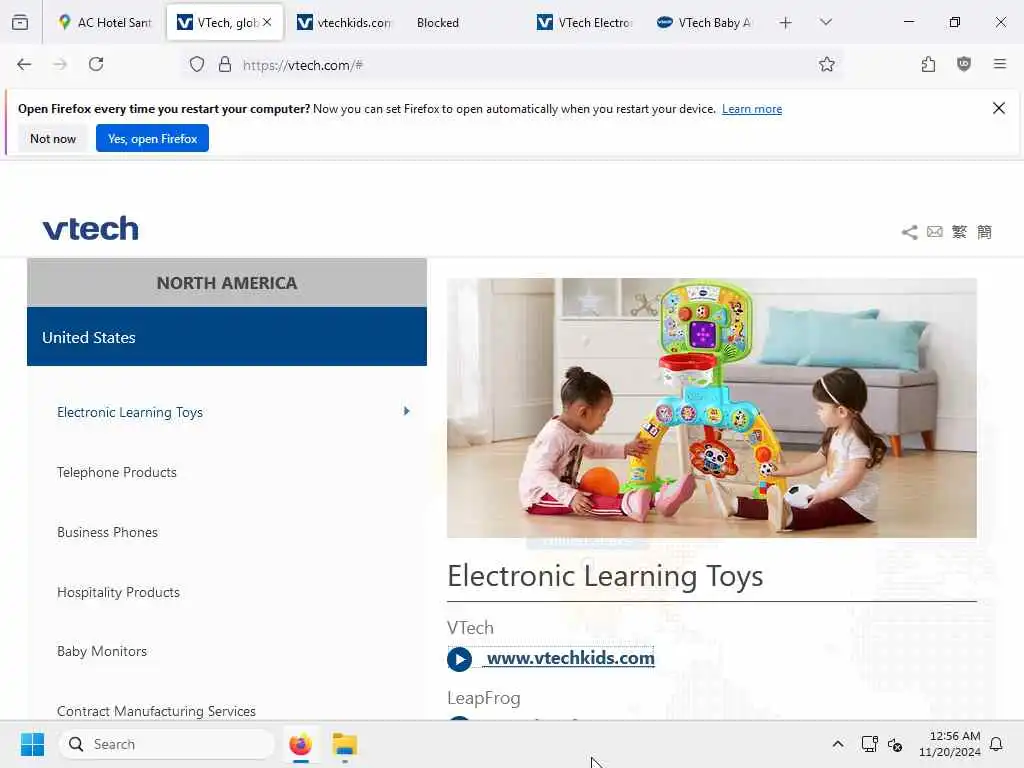Switch to Simplified Chinese language
The height and width of the screenshot is (768, 1024).
coord(984,232)
